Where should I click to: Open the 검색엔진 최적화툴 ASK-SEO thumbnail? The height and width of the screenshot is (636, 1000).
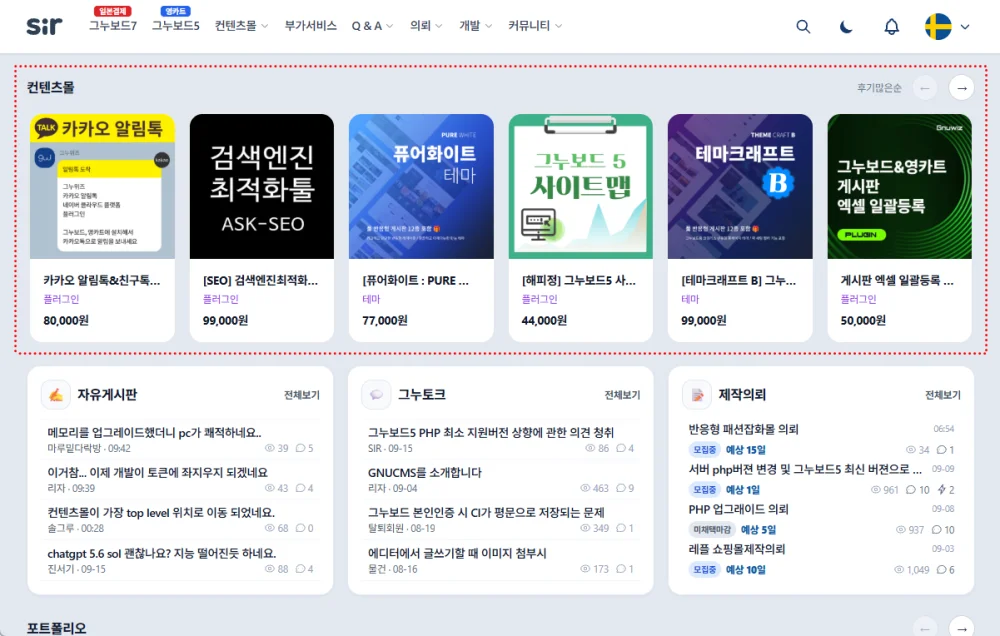point(262,186)
